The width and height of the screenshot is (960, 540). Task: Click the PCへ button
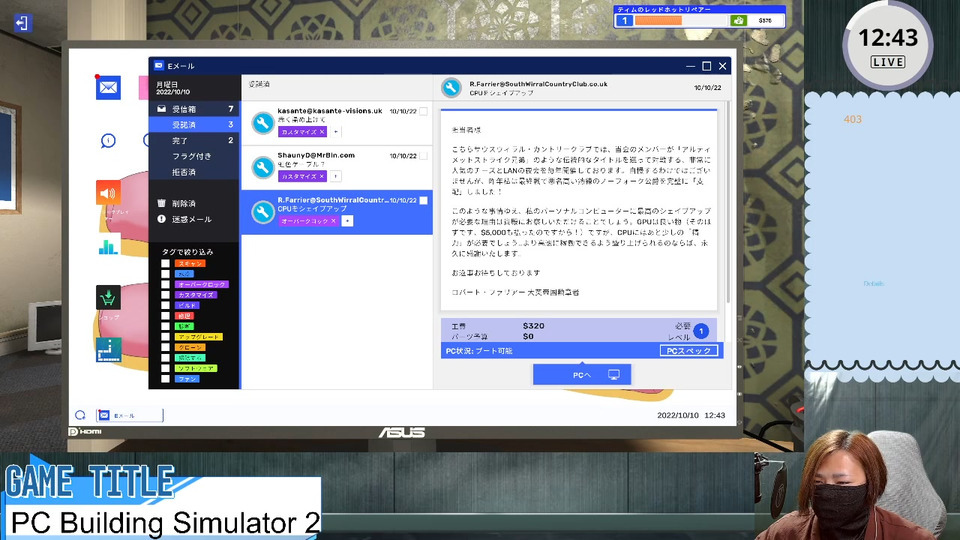(582, 375)
